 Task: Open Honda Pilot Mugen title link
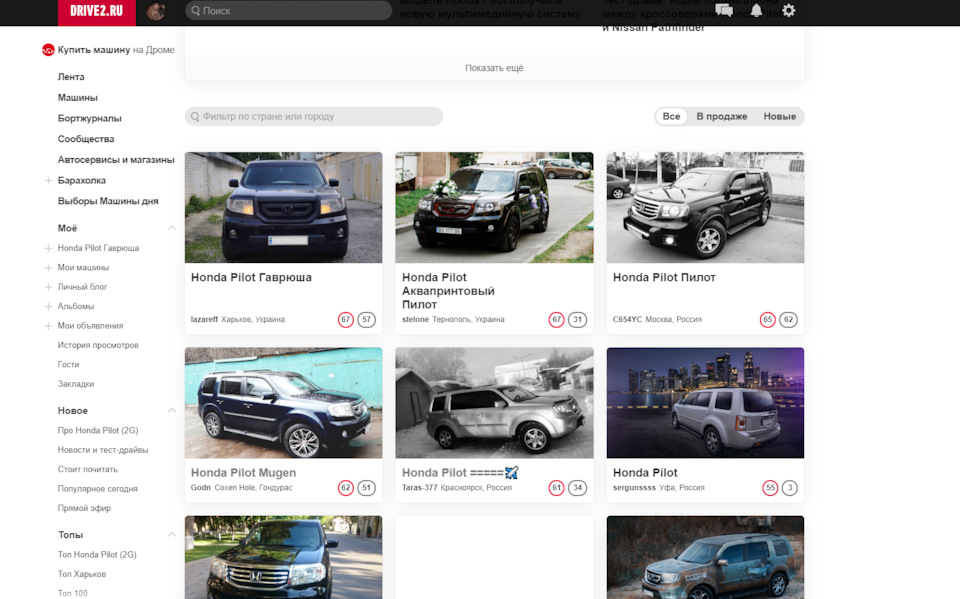[243, 473]
